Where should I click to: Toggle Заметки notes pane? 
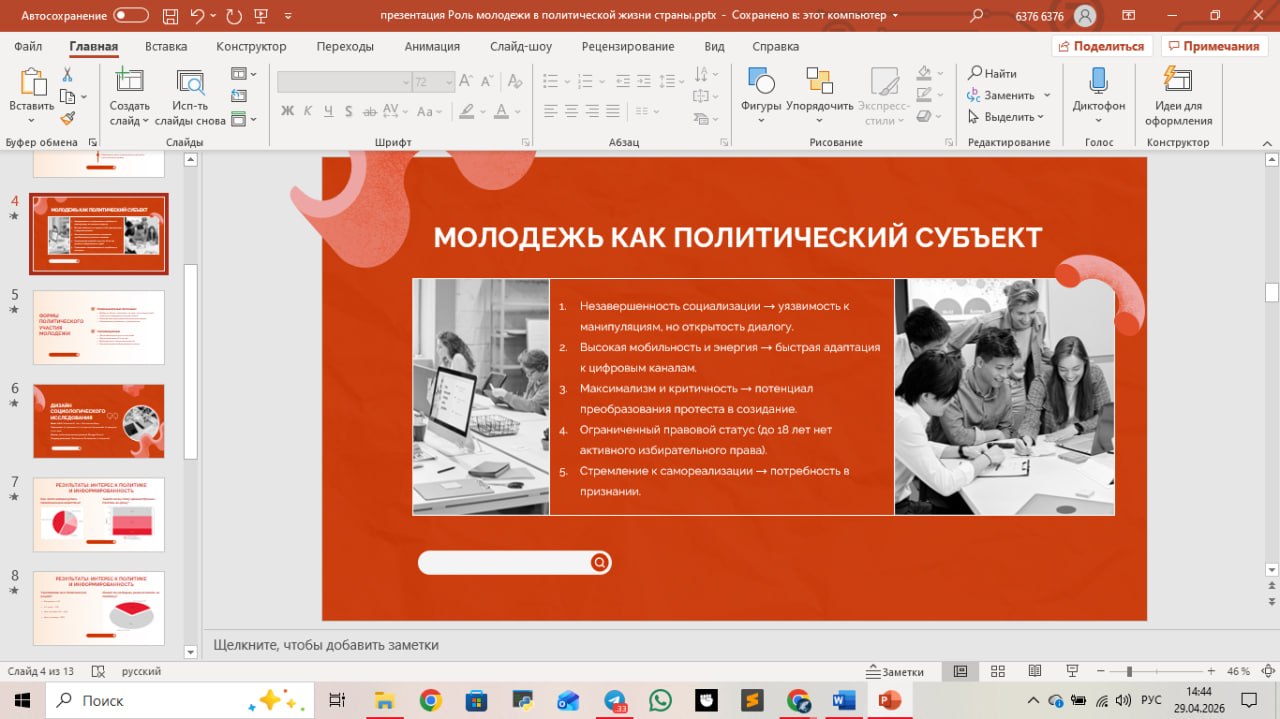pos(896,671)
